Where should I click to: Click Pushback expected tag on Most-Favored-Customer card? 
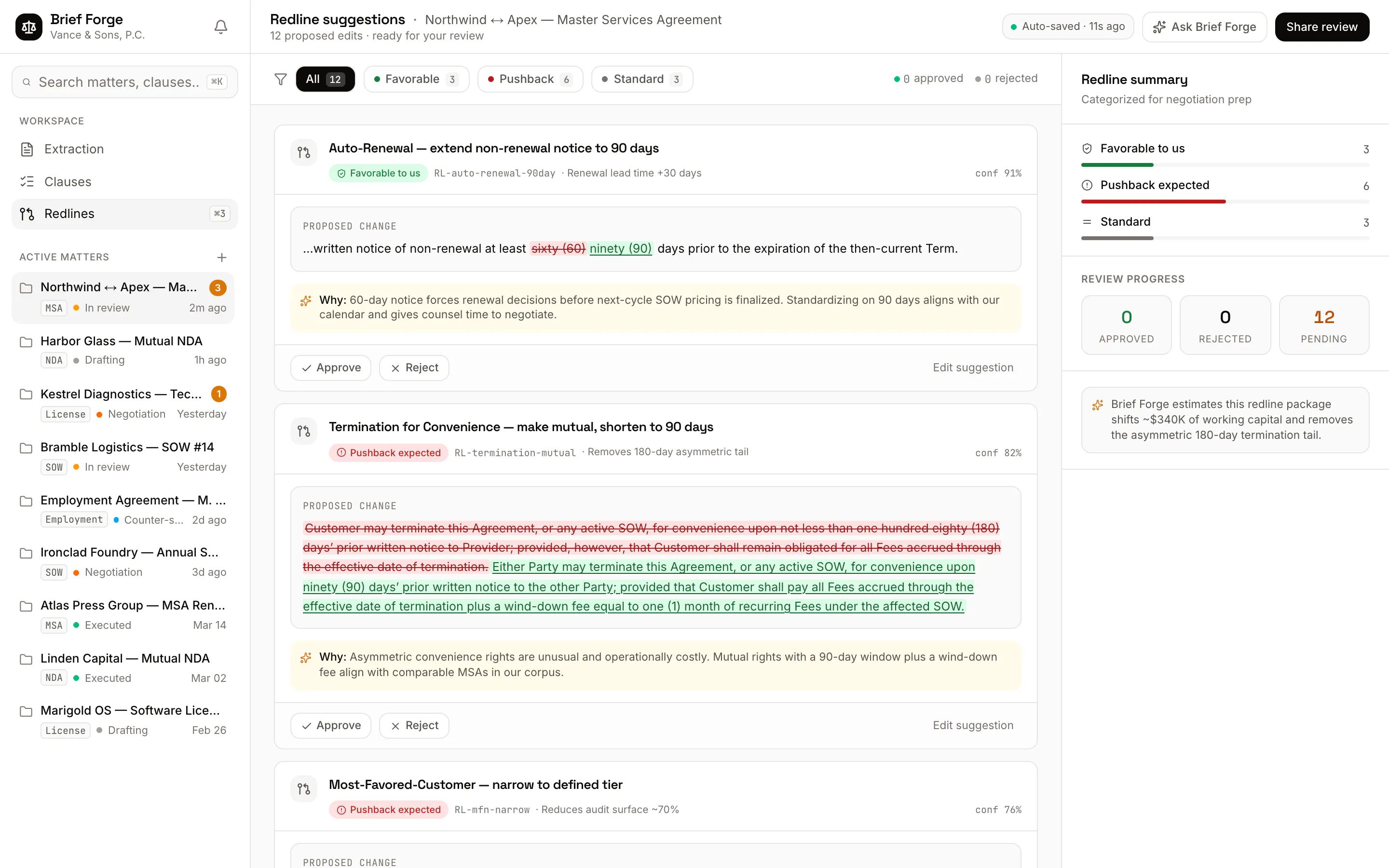click(x=389, y=810)
